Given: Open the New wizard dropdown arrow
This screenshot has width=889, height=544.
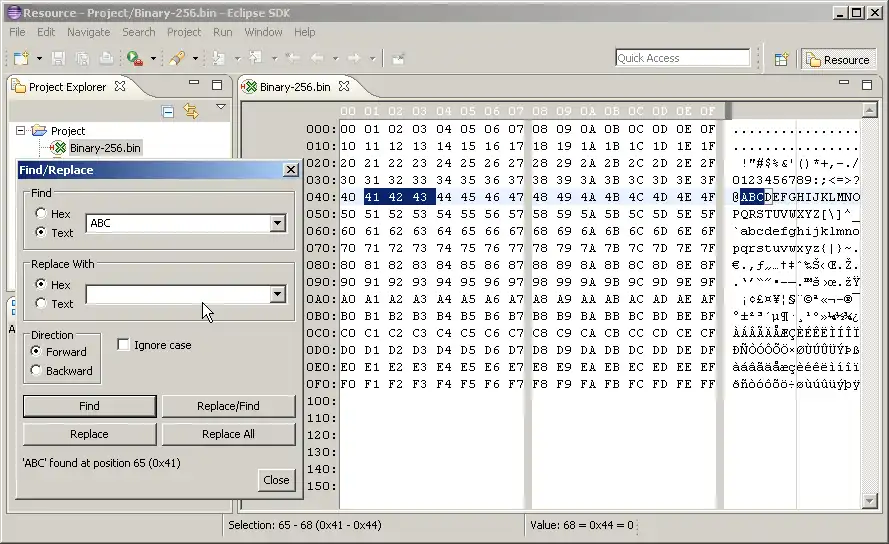Looking at the screenshot, I should click(x=39, y=58).
